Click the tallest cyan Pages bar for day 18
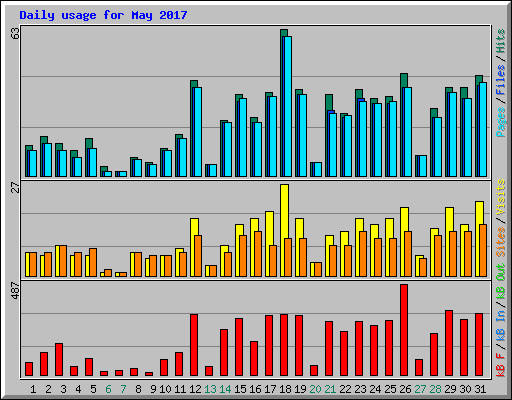Screen dimensions: 512x400 pos(288,106)
